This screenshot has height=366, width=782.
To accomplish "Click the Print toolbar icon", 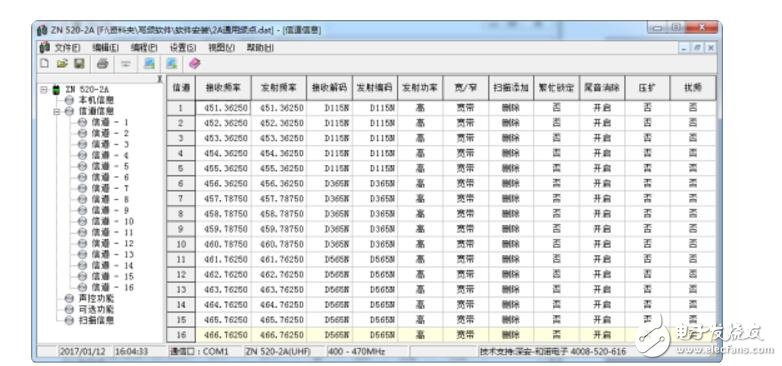I will point(102,63).
